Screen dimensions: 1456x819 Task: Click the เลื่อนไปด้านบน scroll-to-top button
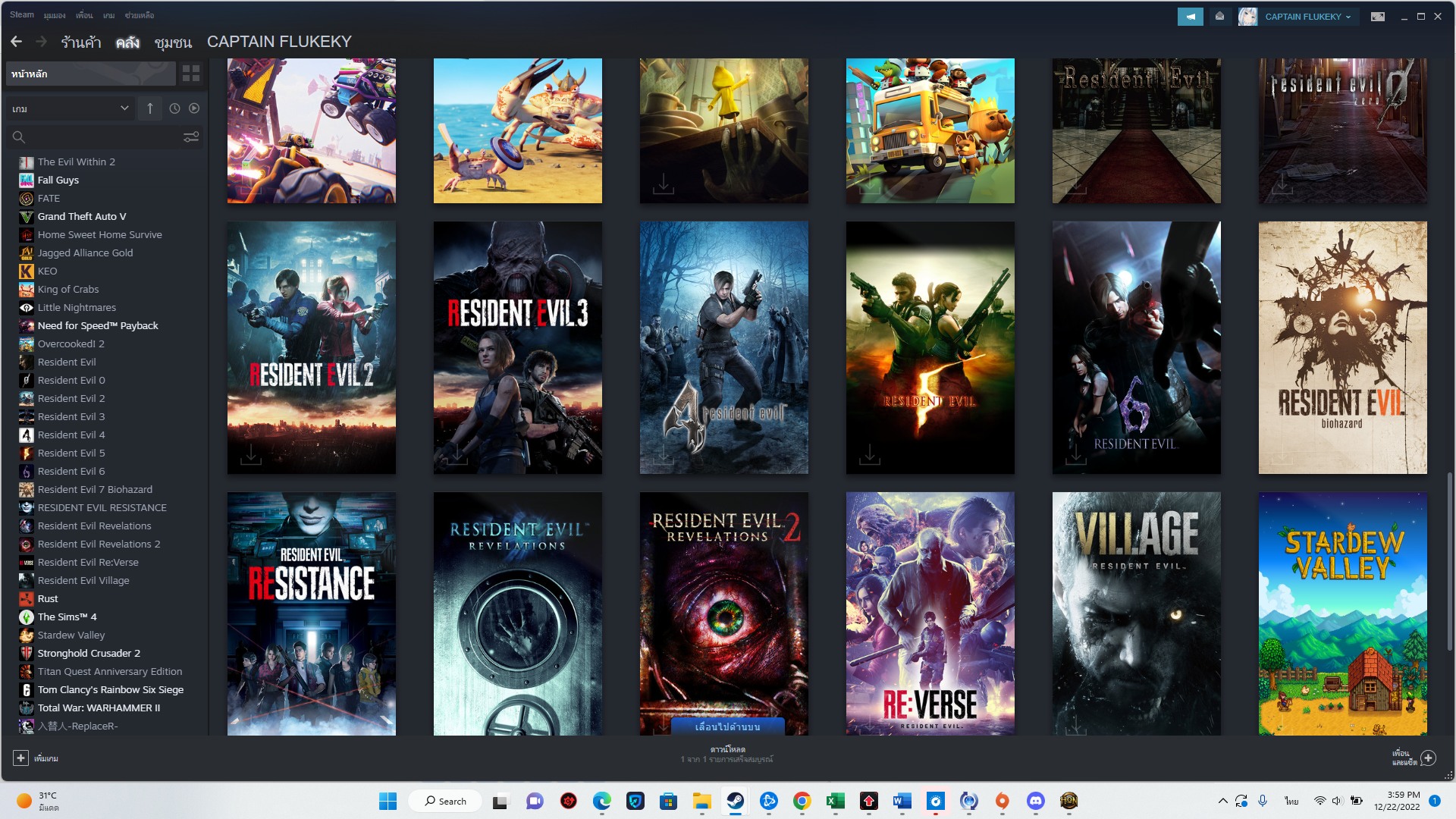pyautogui.click(x=728, y=726)
